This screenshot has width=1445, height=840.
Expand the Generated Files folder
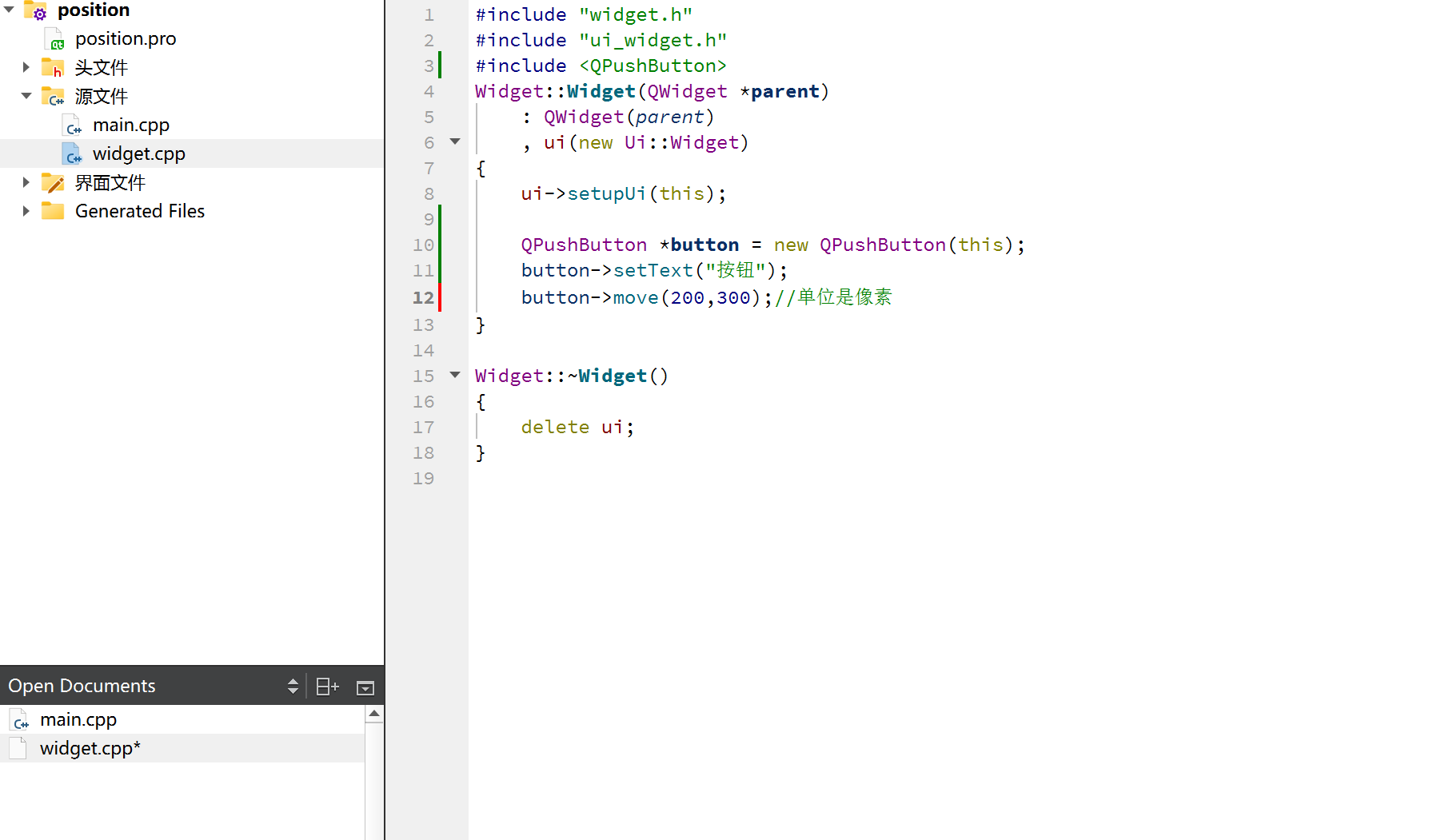tap(26, 211)
